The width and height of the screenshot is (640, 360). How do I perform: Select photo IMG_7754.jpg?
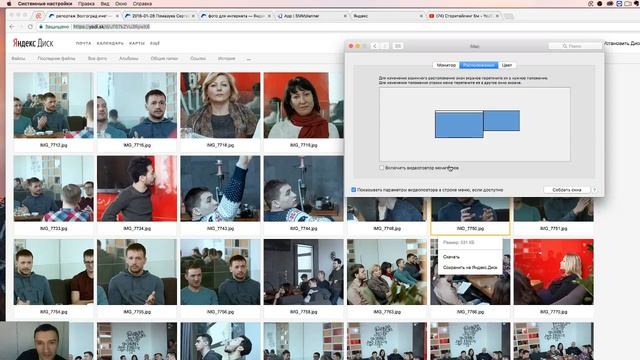[53, 272]
